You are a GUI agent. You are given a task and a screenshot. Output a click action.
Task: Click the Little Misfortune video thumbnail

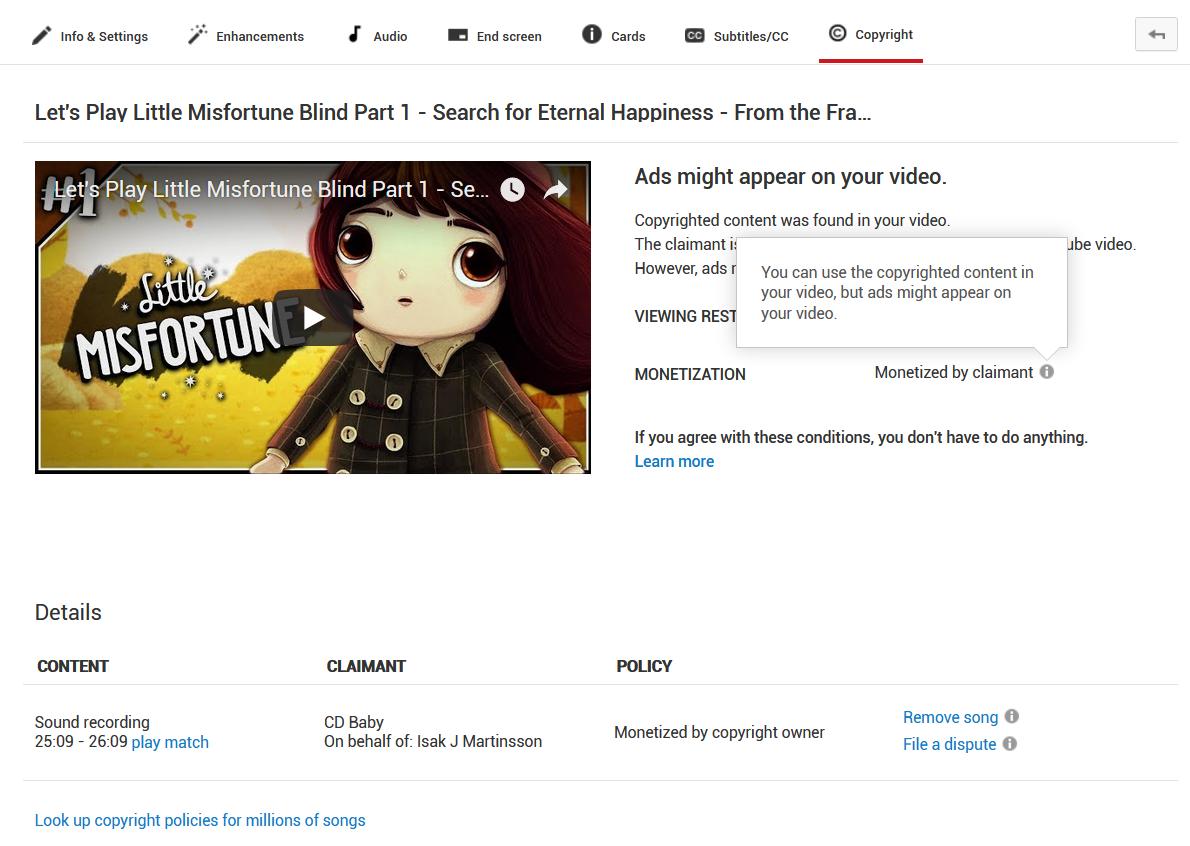pyautogui.click(x=313, y=317)
